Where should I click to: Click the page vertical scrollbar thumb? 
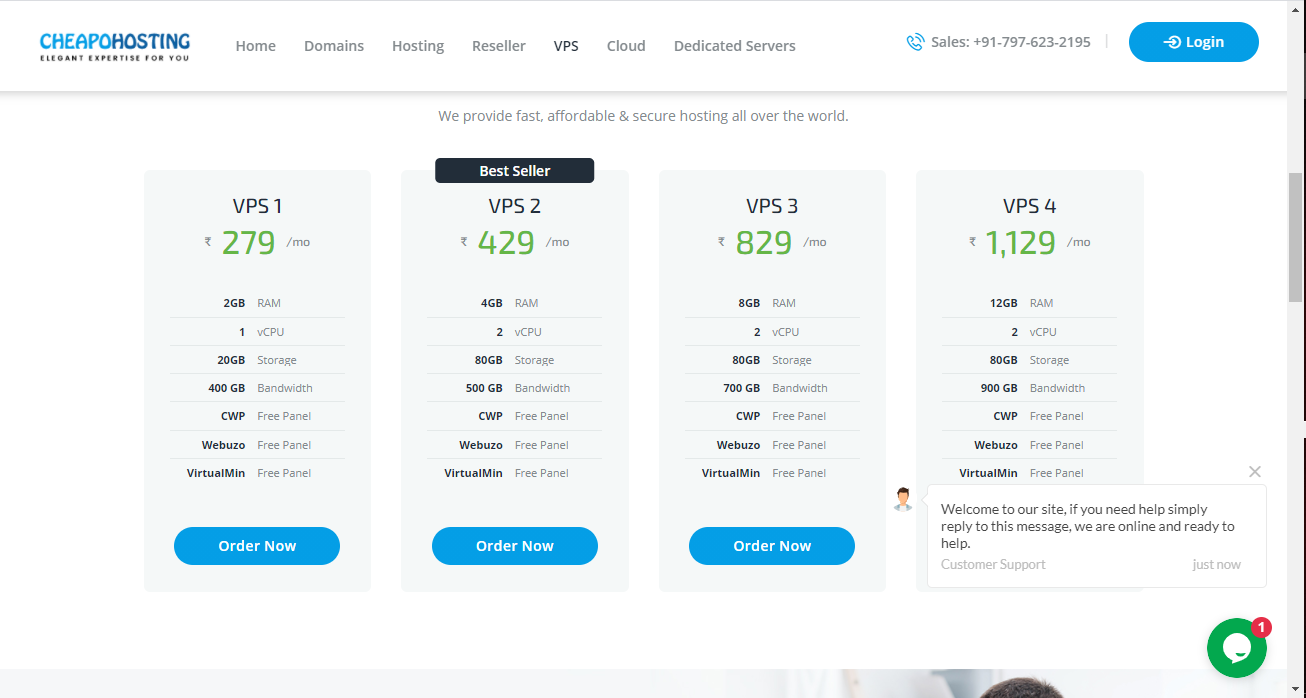point(1296,237)
